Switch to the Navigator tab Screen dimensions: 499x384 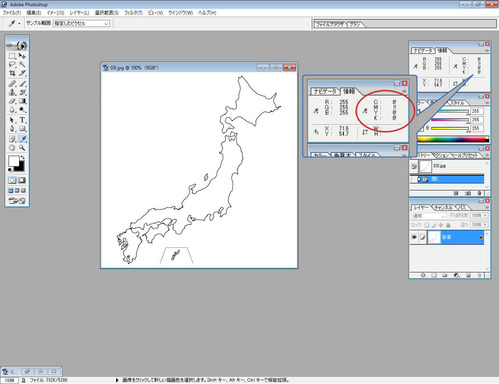(423, 51)
